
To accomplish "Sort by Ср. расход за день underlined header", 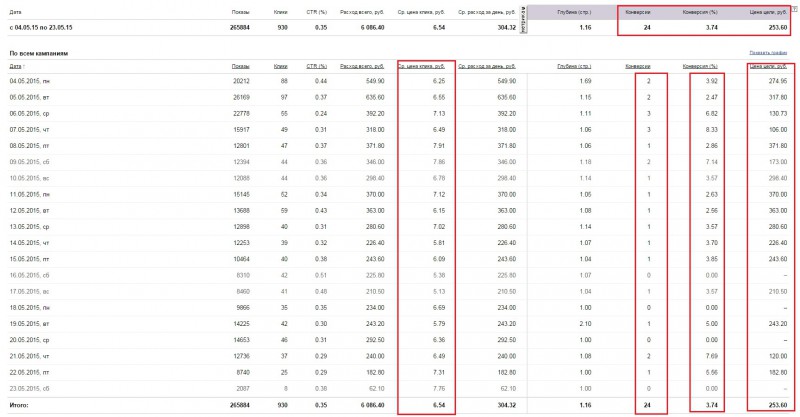I will click(x=487, y=66).
